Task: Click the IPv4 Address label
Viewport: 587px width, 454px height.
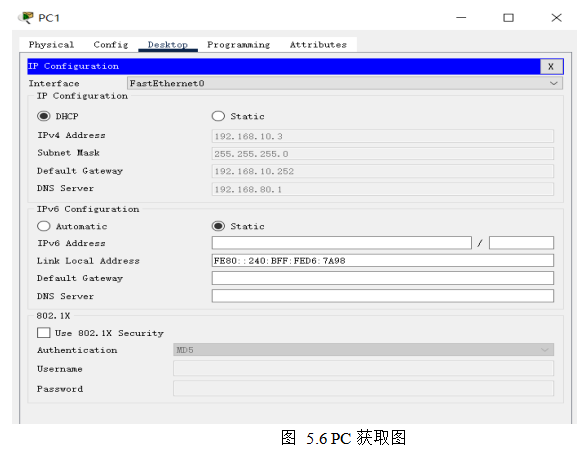Action: click(71, 135)
